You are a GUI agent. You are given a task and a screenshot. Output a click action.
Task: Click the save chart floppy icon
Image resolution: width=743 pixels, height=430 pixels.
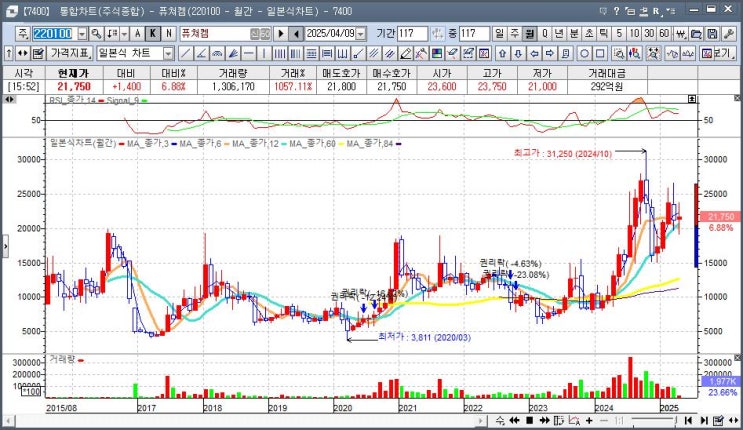click(x=712, y=34)
